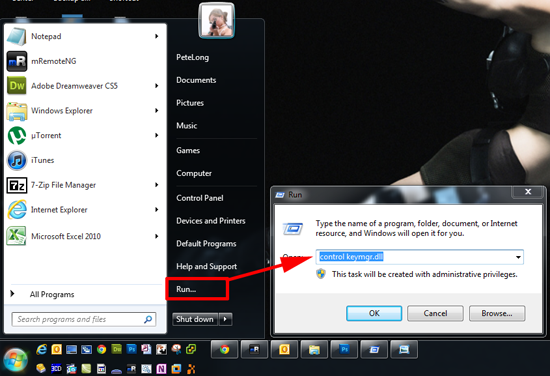Expand the Notepad jump list arrow
This screenshot has width=550, height=376.
pos(156,36)
